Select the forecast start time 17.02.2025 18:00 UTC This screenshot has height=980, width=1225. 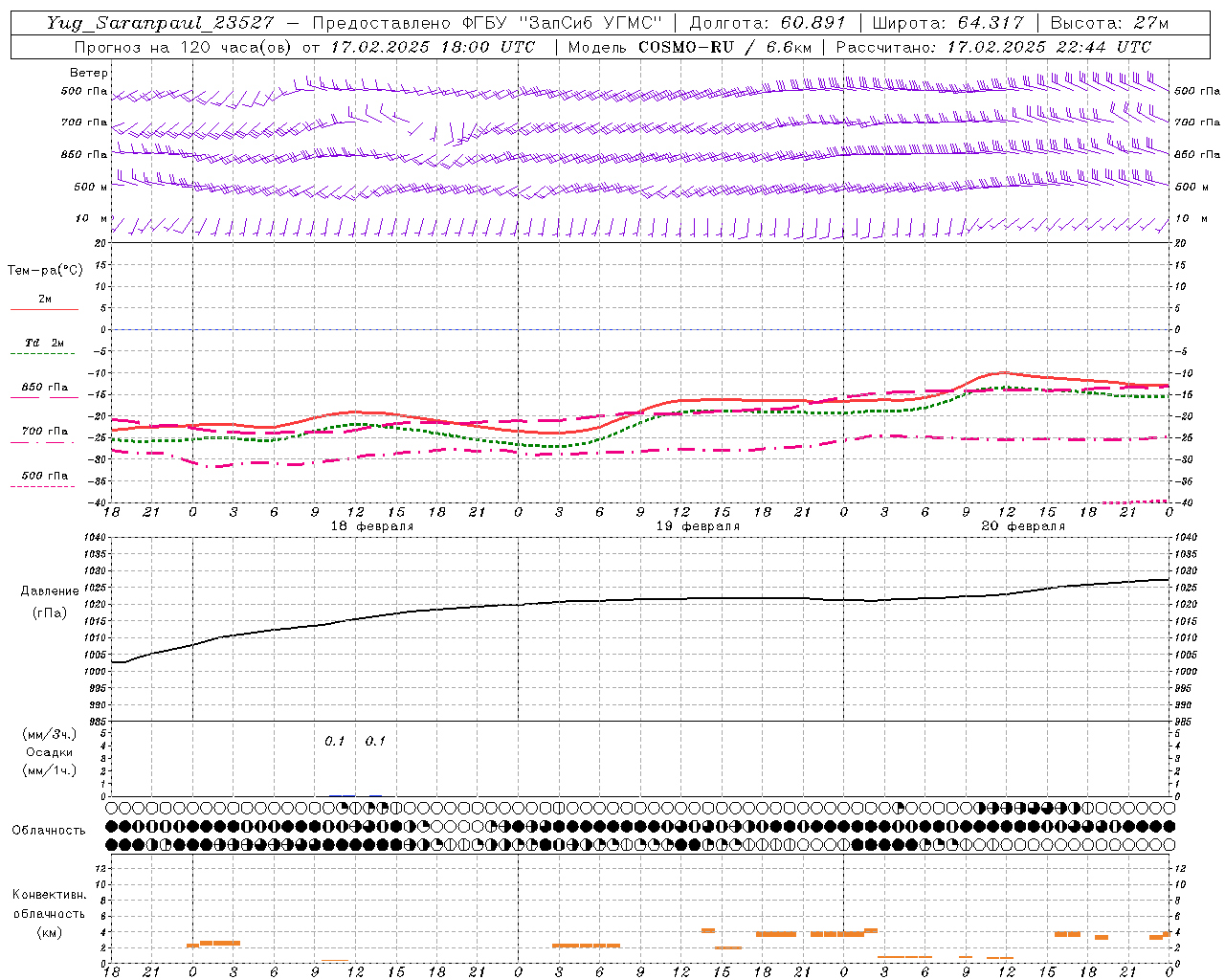(x=433, y=47)
